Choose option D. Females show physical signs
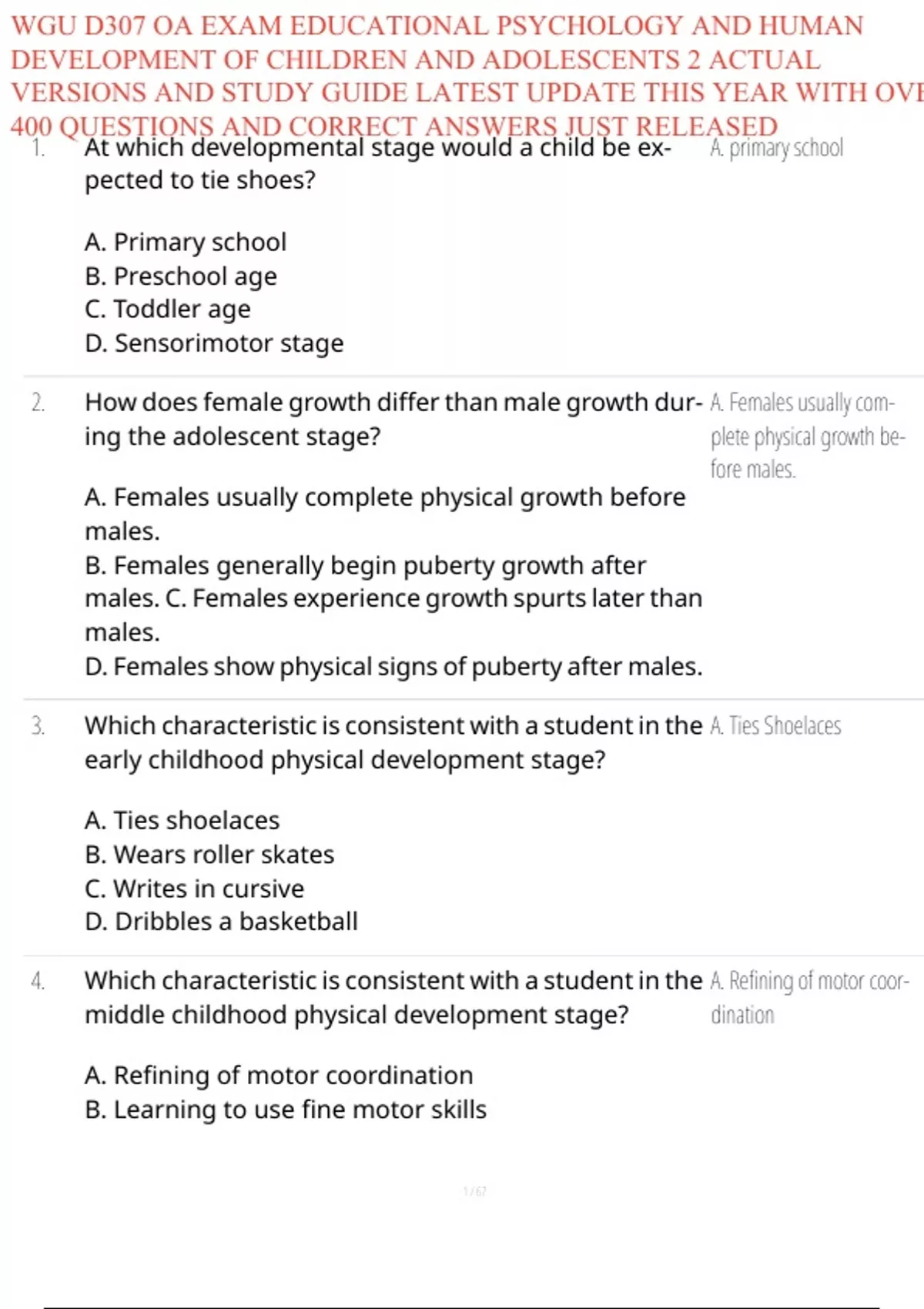This screenshot has height=1309, width=924. (x=393, y=667)
